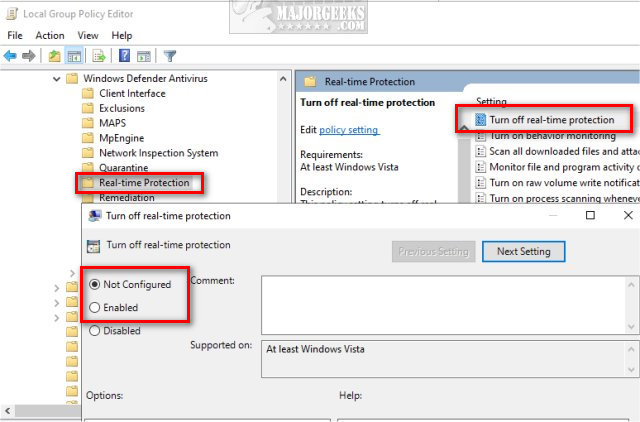The height and width of the screenshot is (422, 640).
Task: Toggle the Show/Hide Console Tree icon
Action: tap(74, 56)
